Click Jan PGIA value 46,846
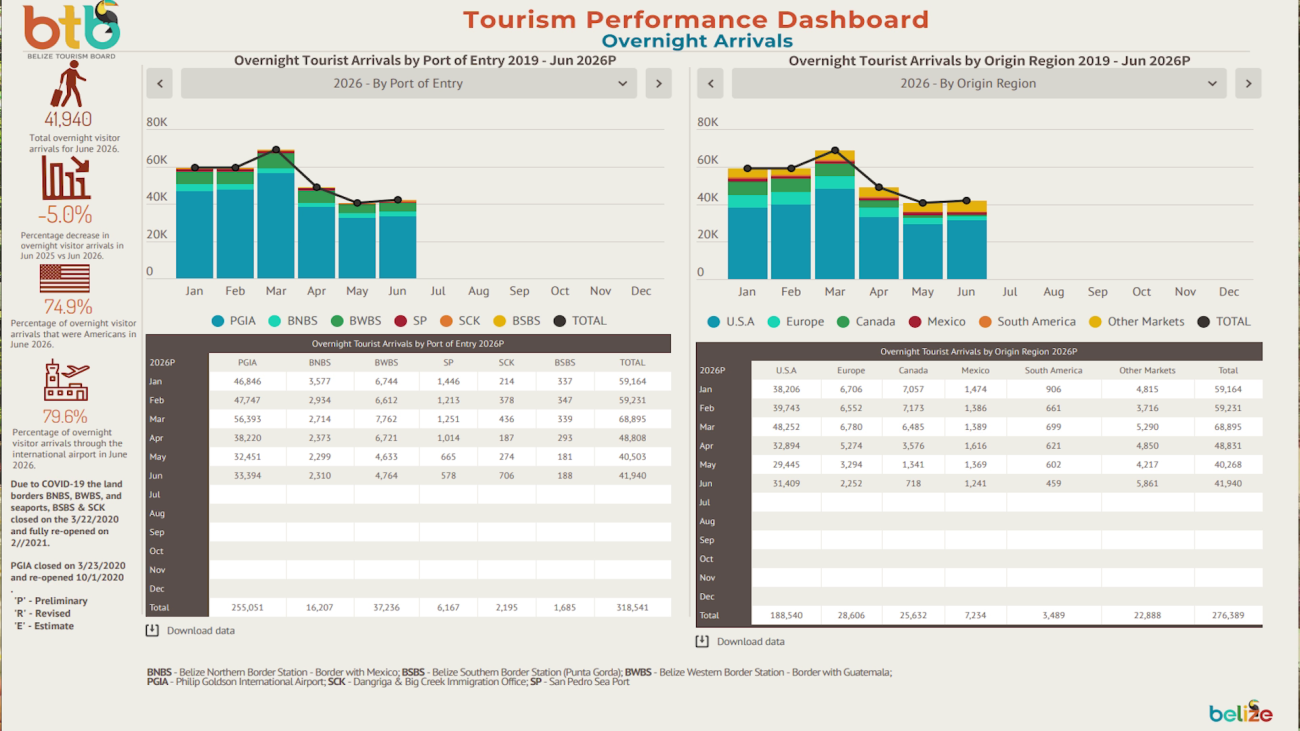The height and width of the screenshot is (731, 1300). 248,382
